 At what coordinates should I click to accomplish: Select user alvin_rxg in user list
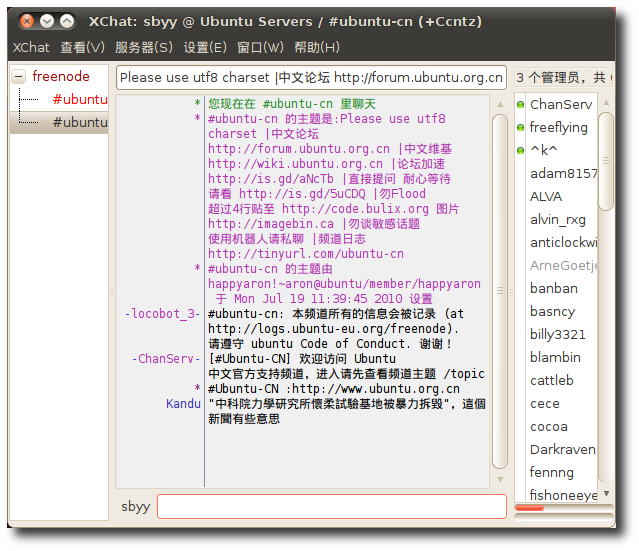pos(557,220)
